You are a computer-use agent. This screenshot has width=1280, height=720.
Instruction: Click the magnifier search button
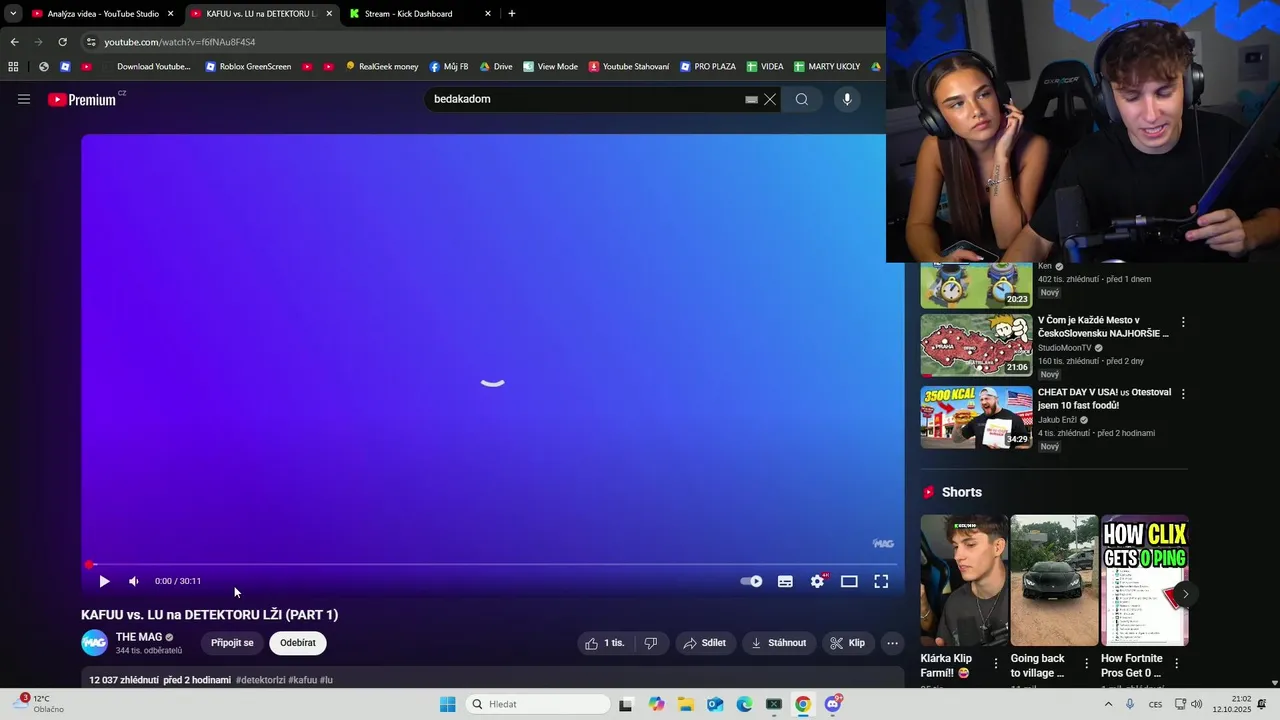801,99
